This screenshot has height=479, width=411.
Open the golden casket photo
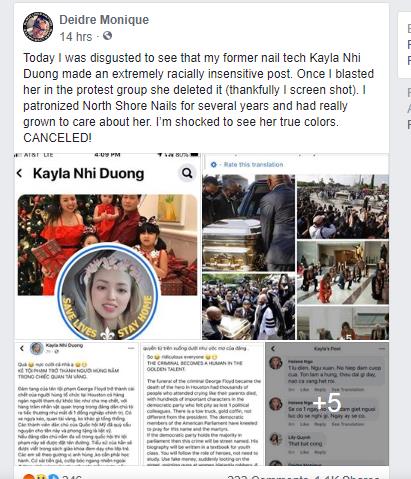coord(248,223)
